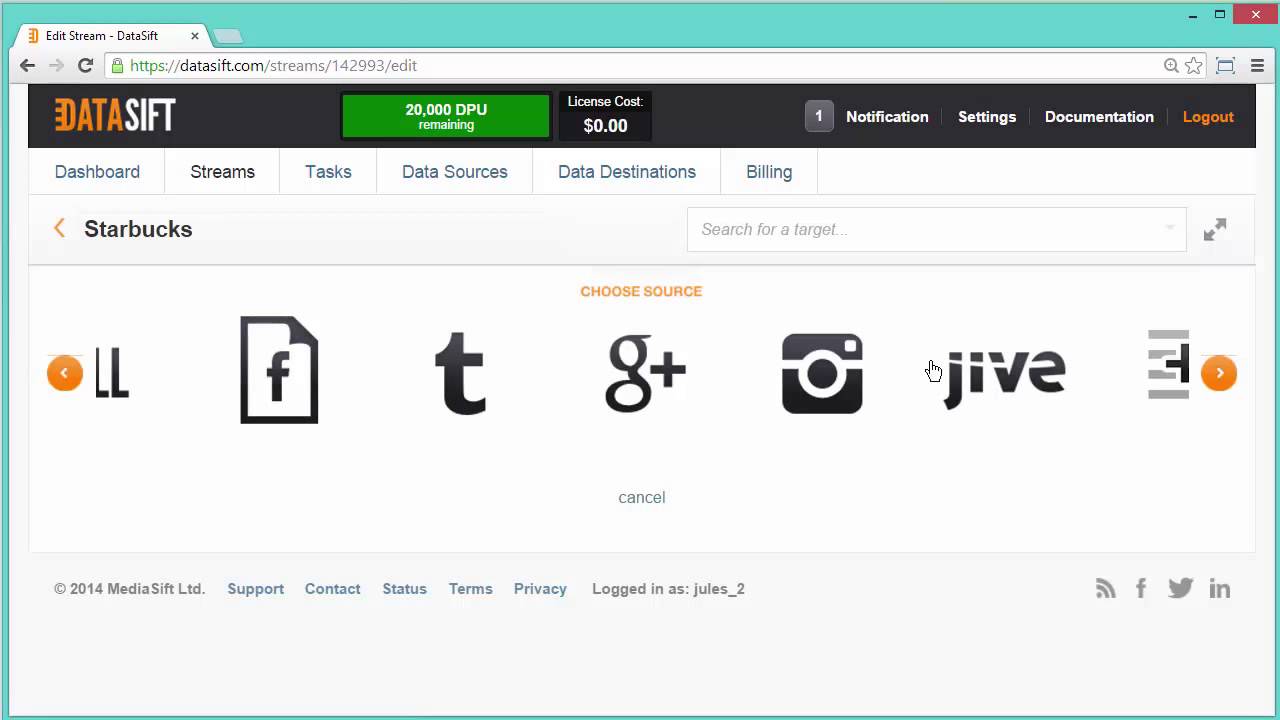
Task: Click the zoom magnifier in address bar
Action: [x=1171, y=65]
